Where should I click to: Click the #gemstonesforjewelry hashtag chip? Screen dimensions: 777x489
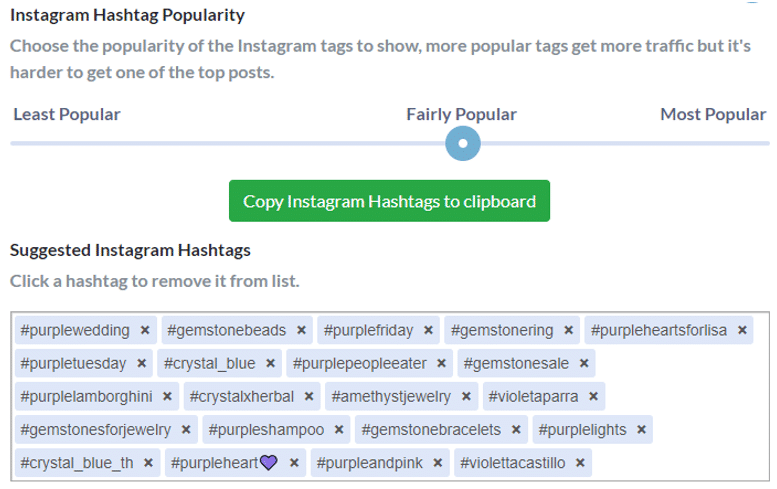pos(106,430)
